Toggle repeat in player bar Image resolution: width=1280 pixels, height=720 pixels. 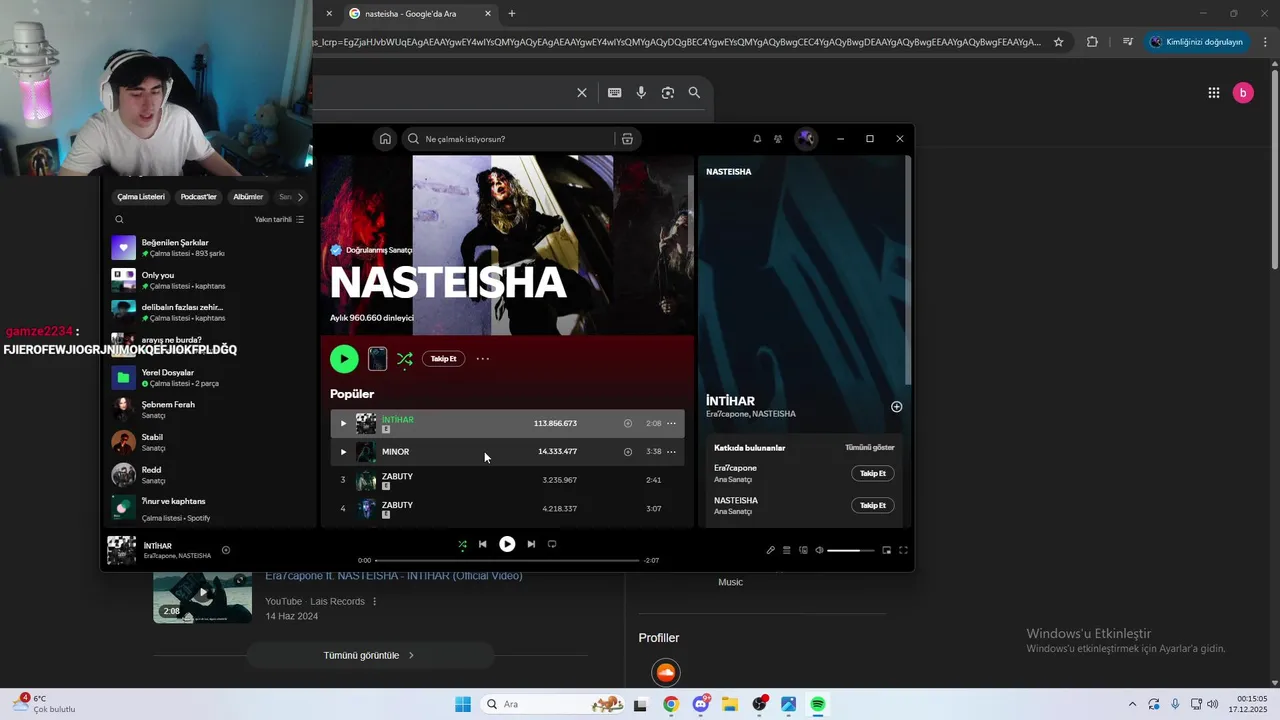pyautogui.click(x=552, y=544)
